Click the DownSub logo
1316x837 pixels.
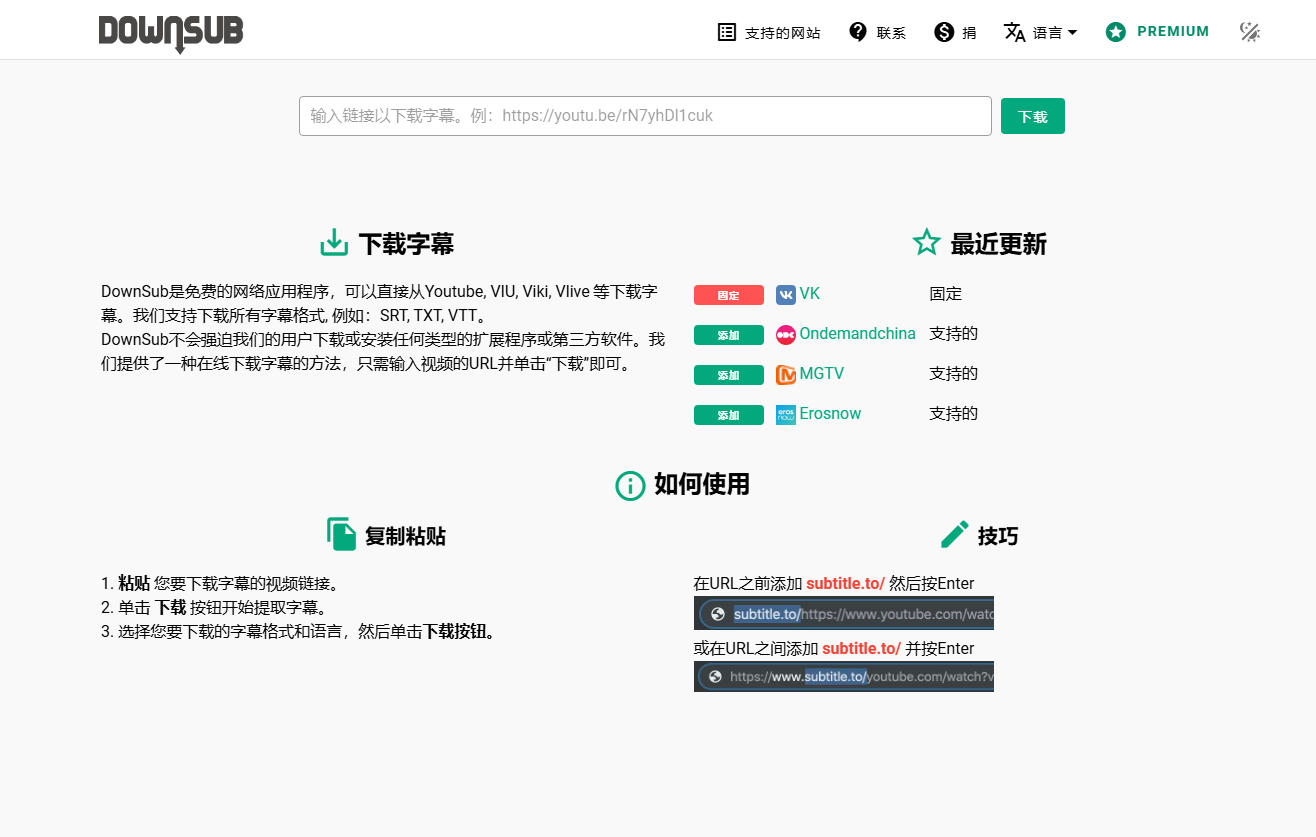click(x=171, y=32)
